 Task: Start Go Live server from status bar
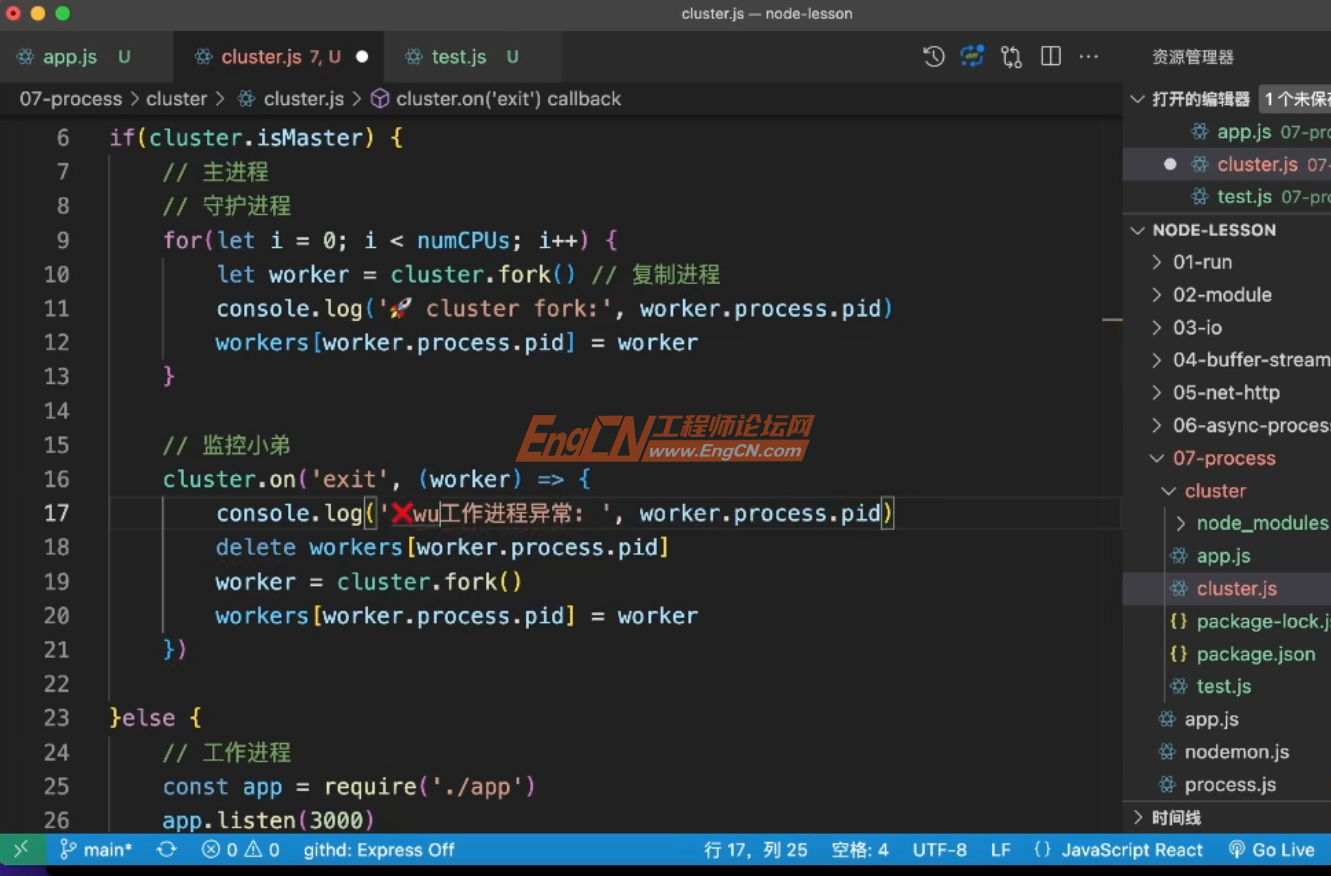(1272, 849)
